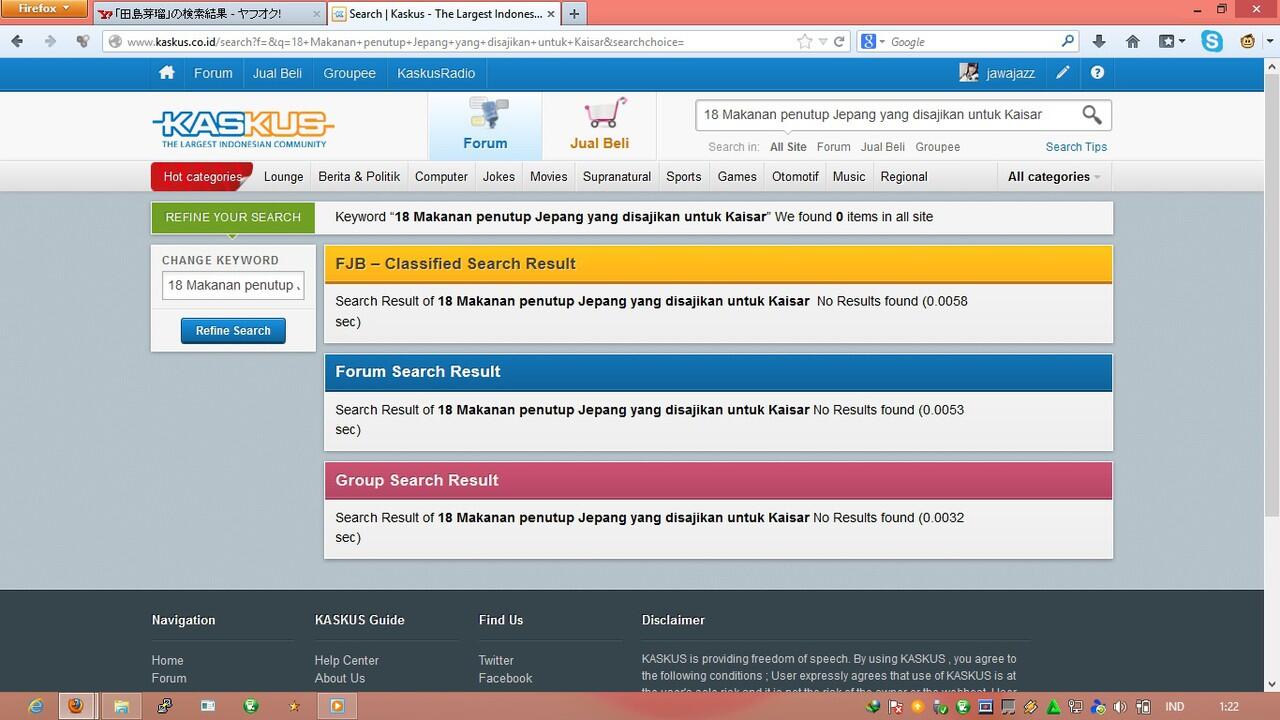The image size is (1280, 720).
Task: Open Groupee in the top bar
Action: click(350, 73)
